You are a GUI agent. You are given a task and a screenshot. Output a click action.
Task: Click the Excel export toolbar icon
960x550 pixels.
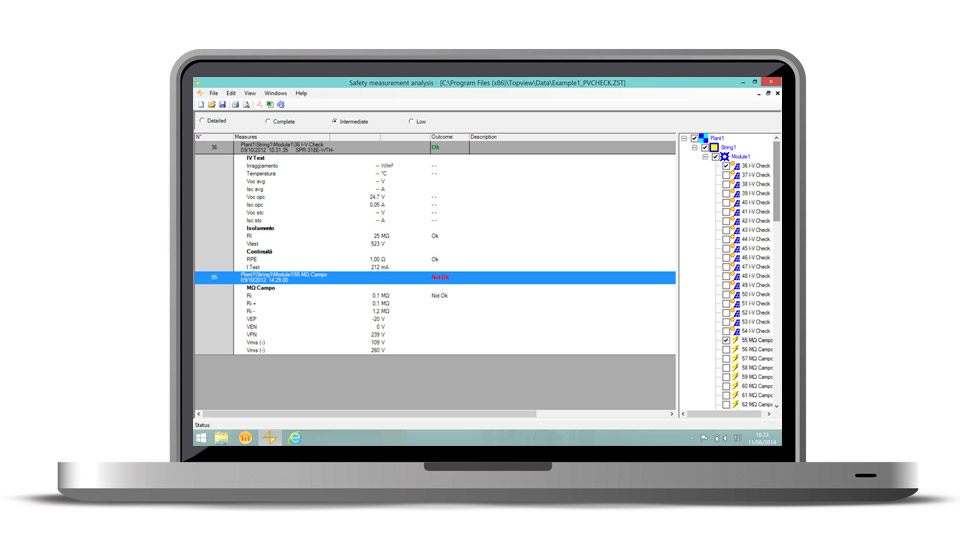click(x=270, y=104)
